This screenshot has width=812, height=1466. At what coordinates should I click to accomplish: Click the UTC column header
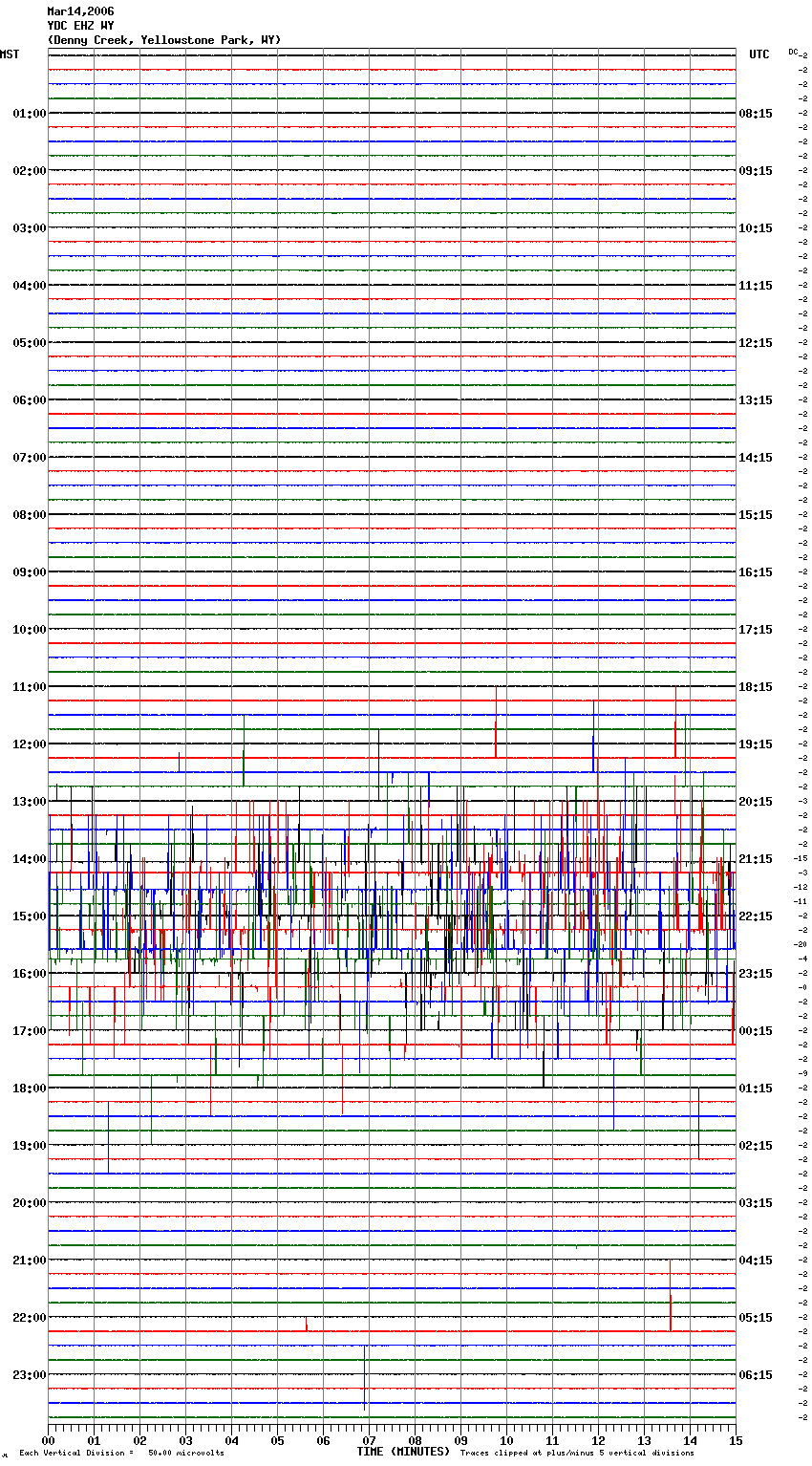pyautogui.click(x=759, y=54)
